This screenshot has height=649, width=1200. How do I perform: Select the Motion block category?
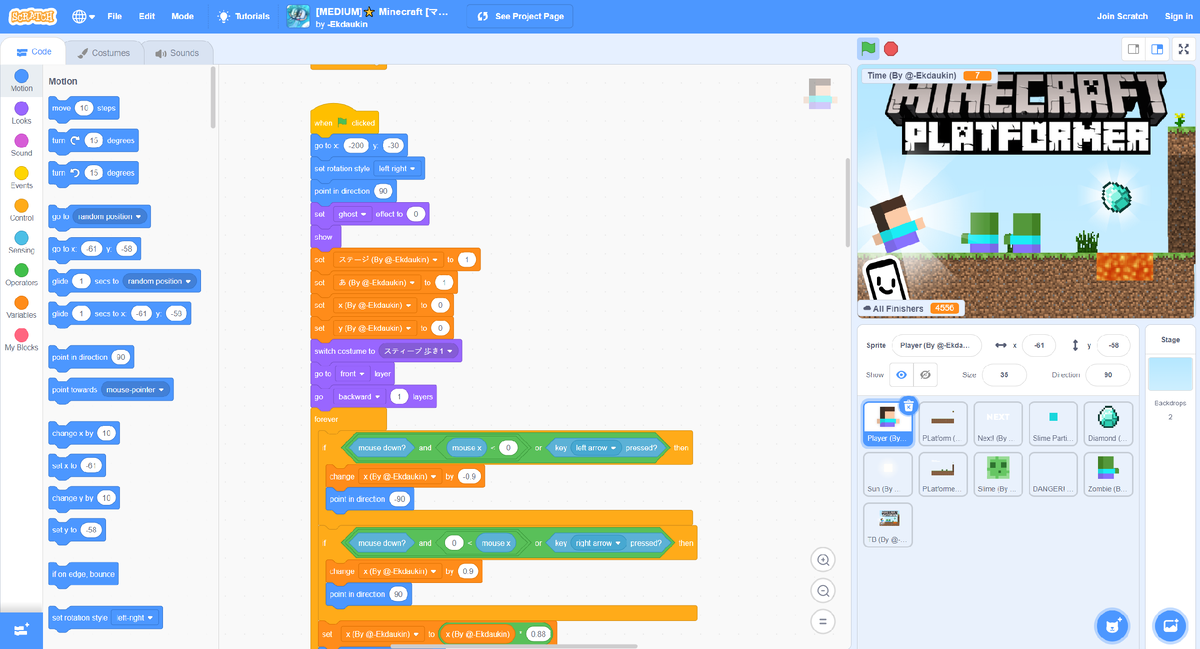(21, 80)
